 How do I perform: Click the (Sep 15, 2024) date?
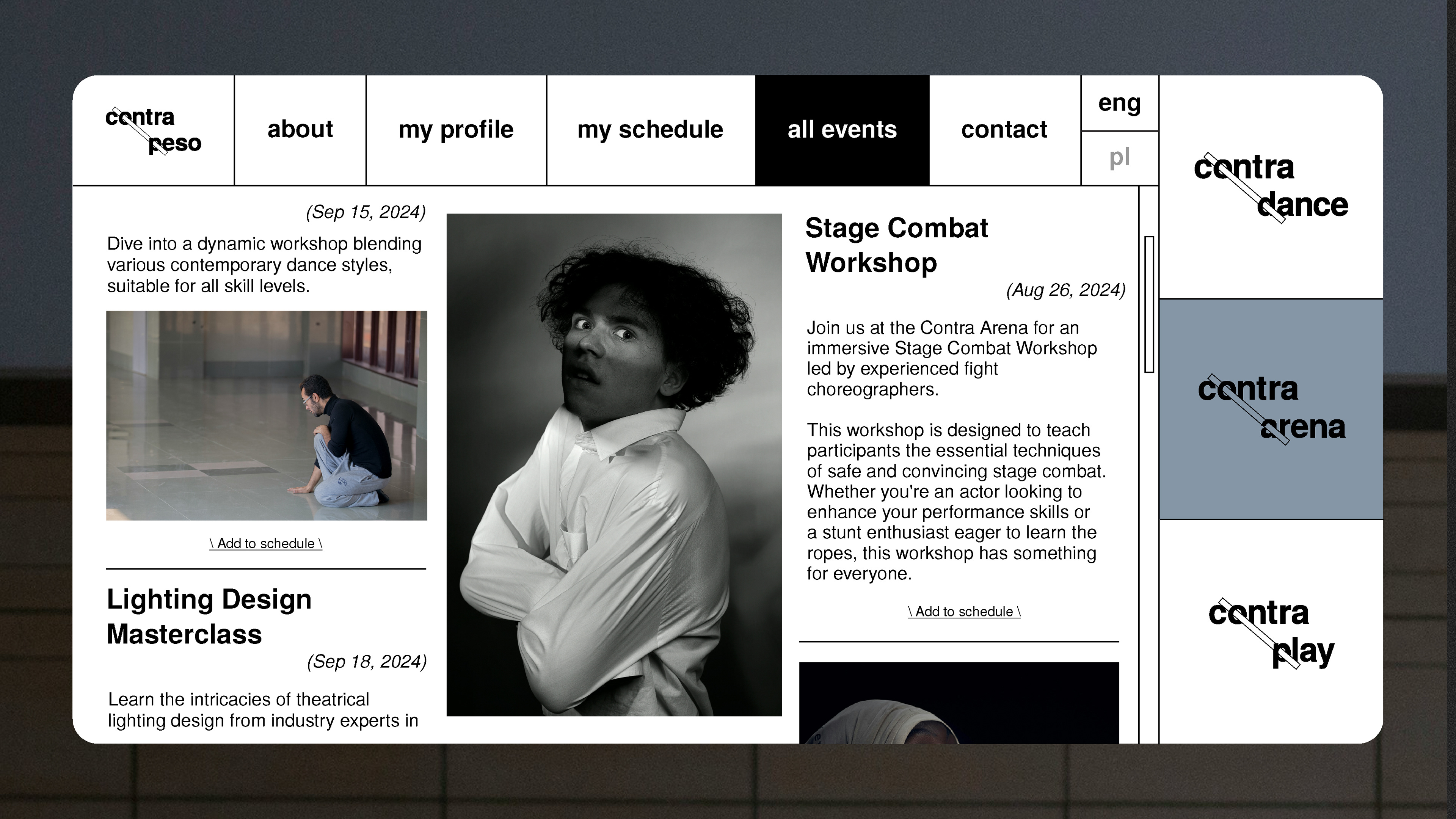pyautogui.click(x=366, y=212)
